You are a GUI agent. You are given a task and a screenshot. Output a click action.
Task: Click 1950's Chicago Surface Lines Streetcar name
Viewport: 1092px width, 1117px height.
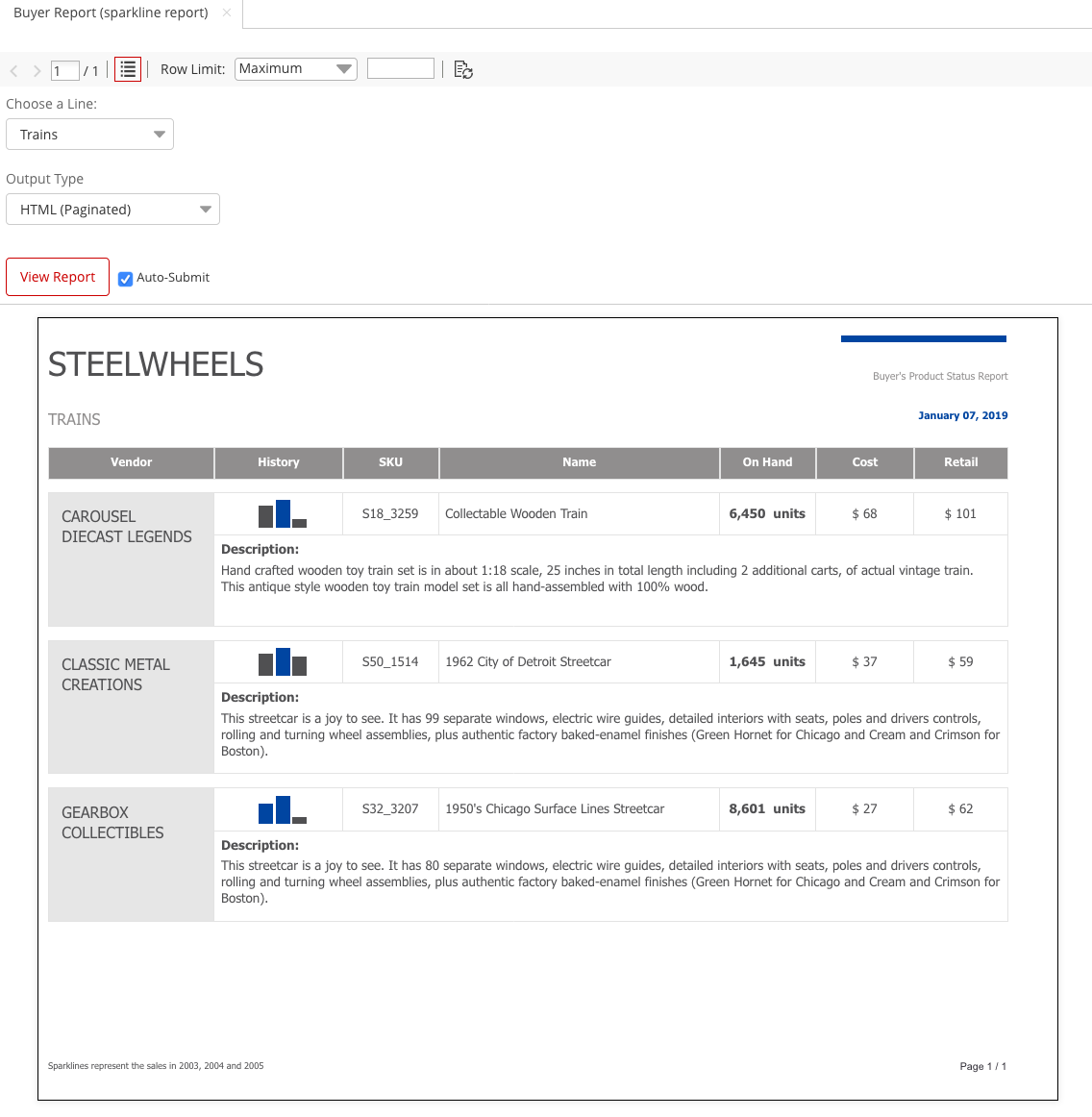555,809
